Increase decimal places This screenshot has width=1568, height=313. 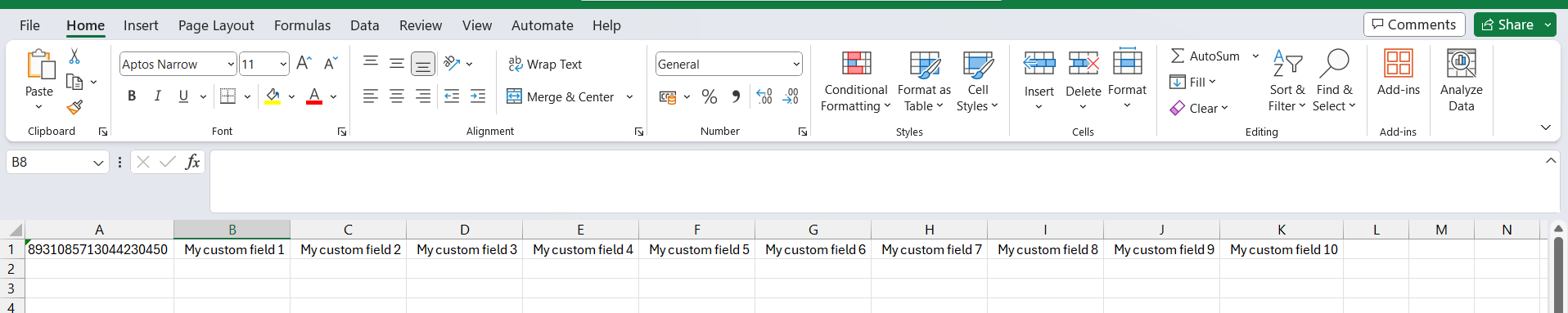(764, 96)
